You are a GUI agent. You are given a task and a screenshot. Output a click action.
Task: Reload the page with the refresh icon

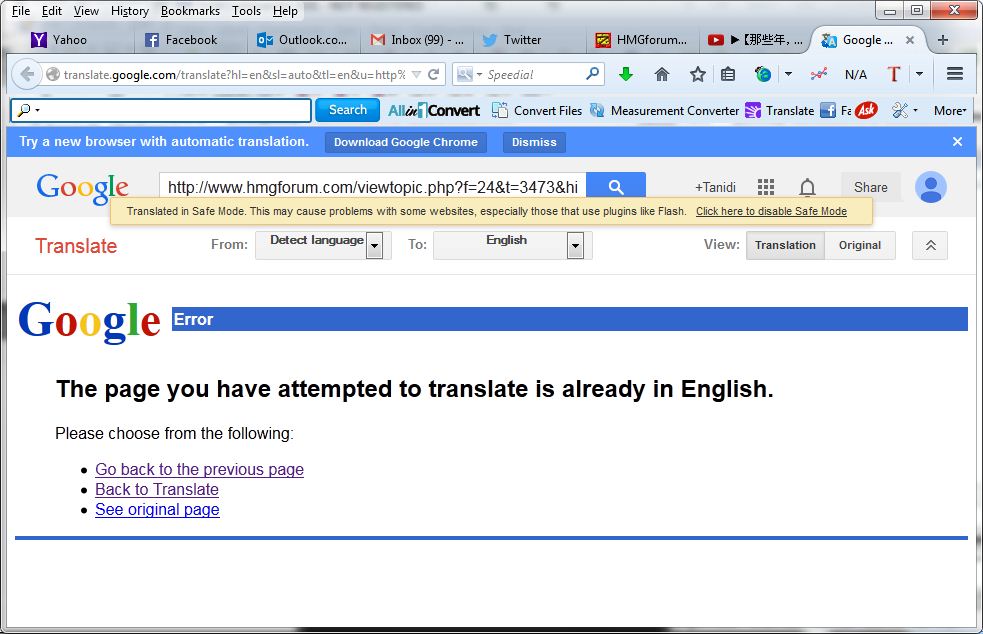click(433, 75)
